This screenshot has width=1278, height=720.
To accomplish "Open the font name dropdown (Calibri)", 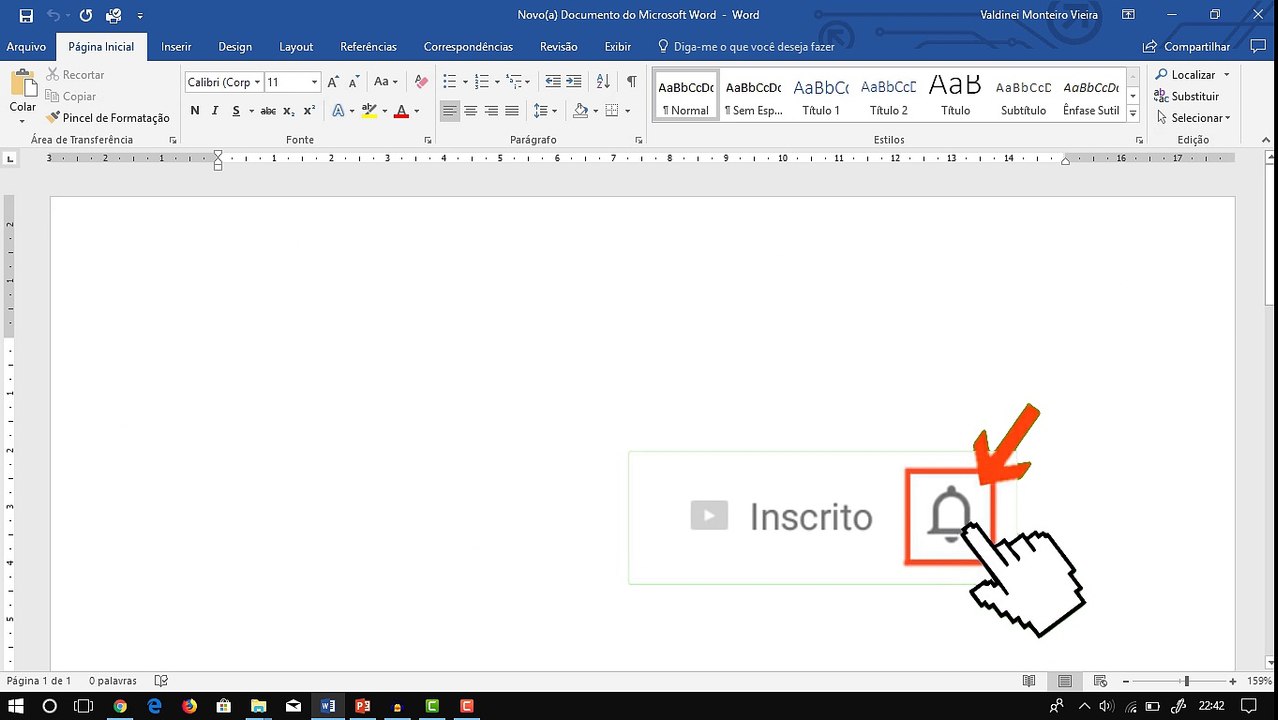I will (x=257, y=82).
